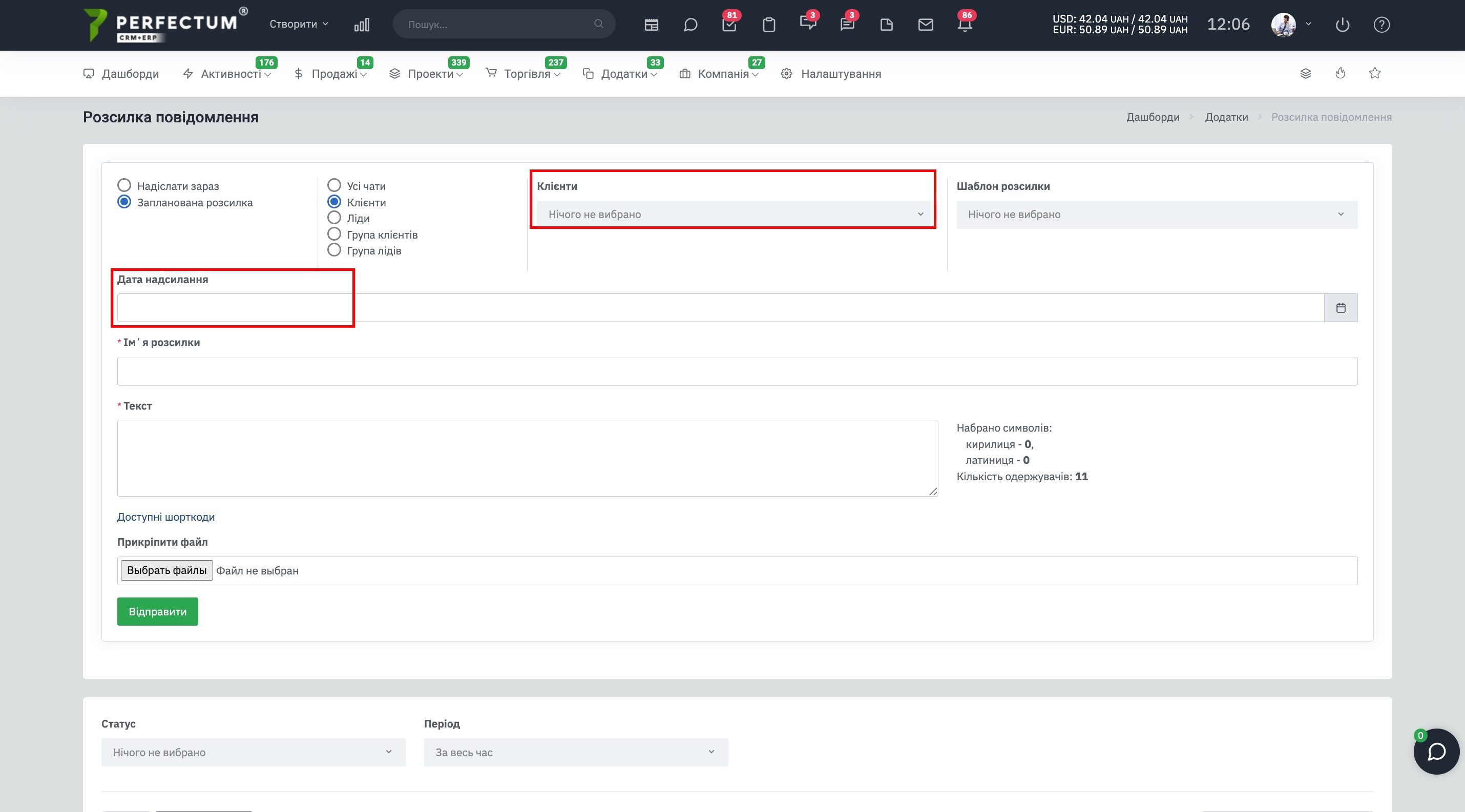Screen dimensions: 1465x812
Task: Click the user avatar picture
Action: click(x=1284, y=25)
